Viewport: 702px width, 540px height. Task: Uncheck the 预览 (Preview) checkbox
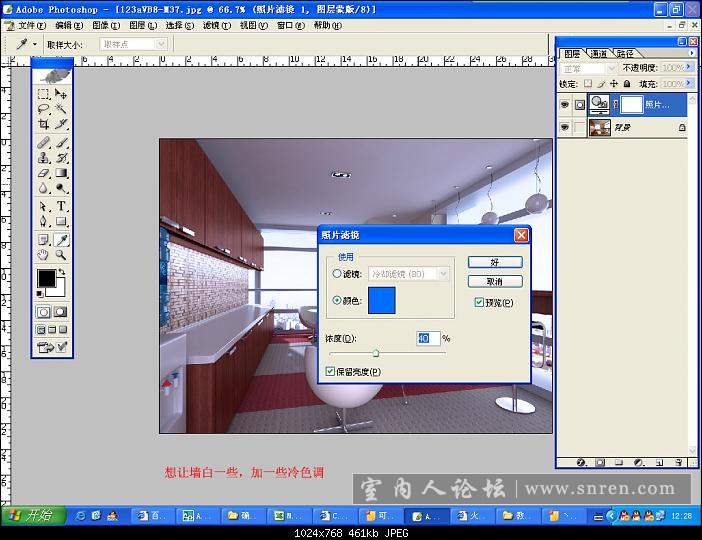479,302
